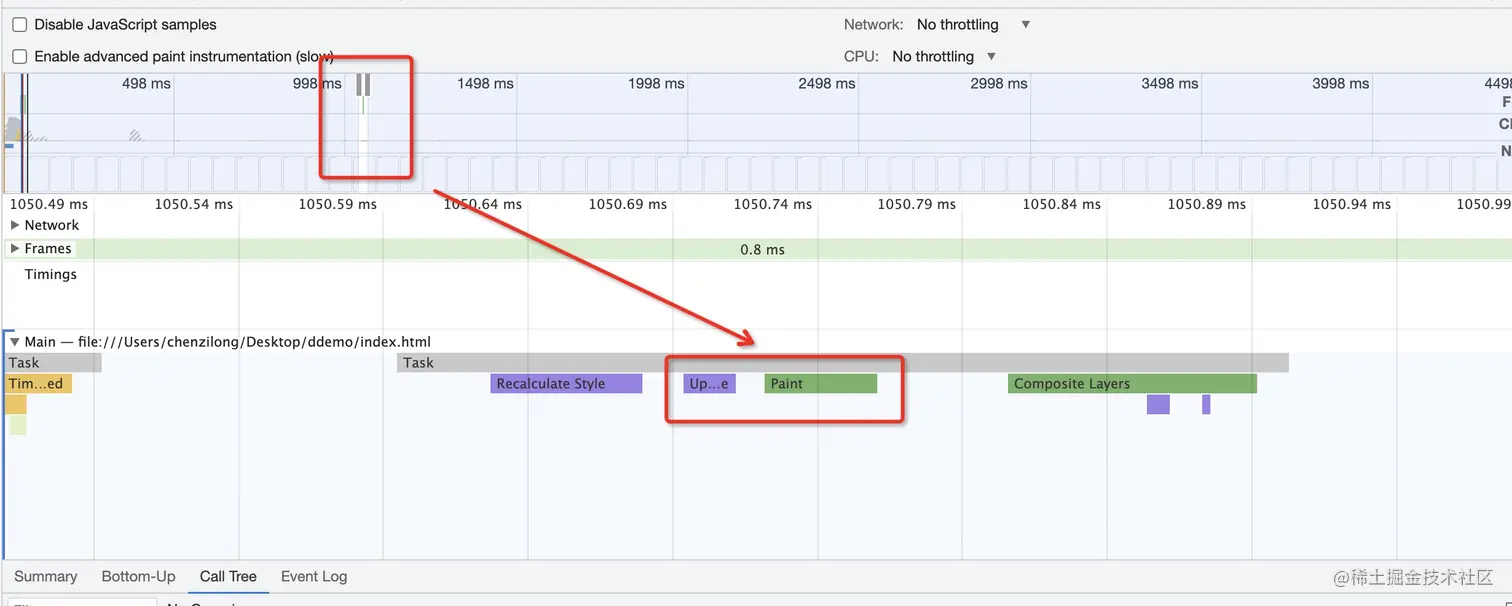Click the 3498 ms overview marker
1512x606 pixels.
point(1169,84)
